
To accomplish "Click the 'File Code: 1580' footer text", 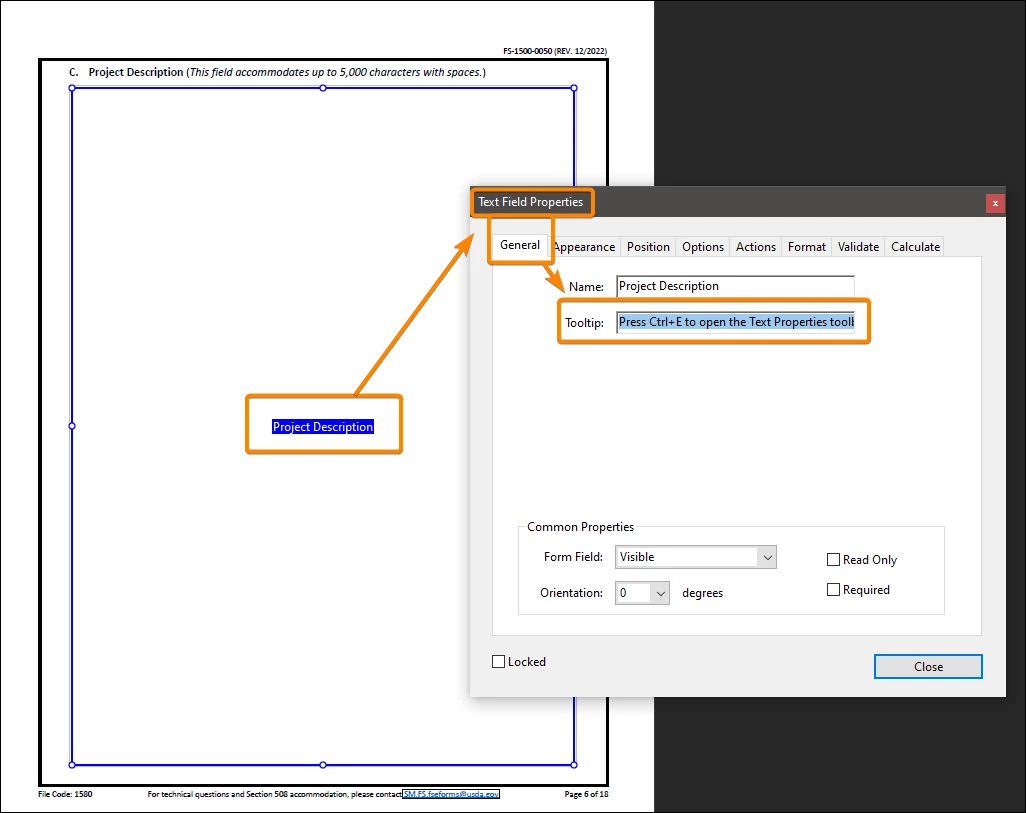I will click(65, 794).
